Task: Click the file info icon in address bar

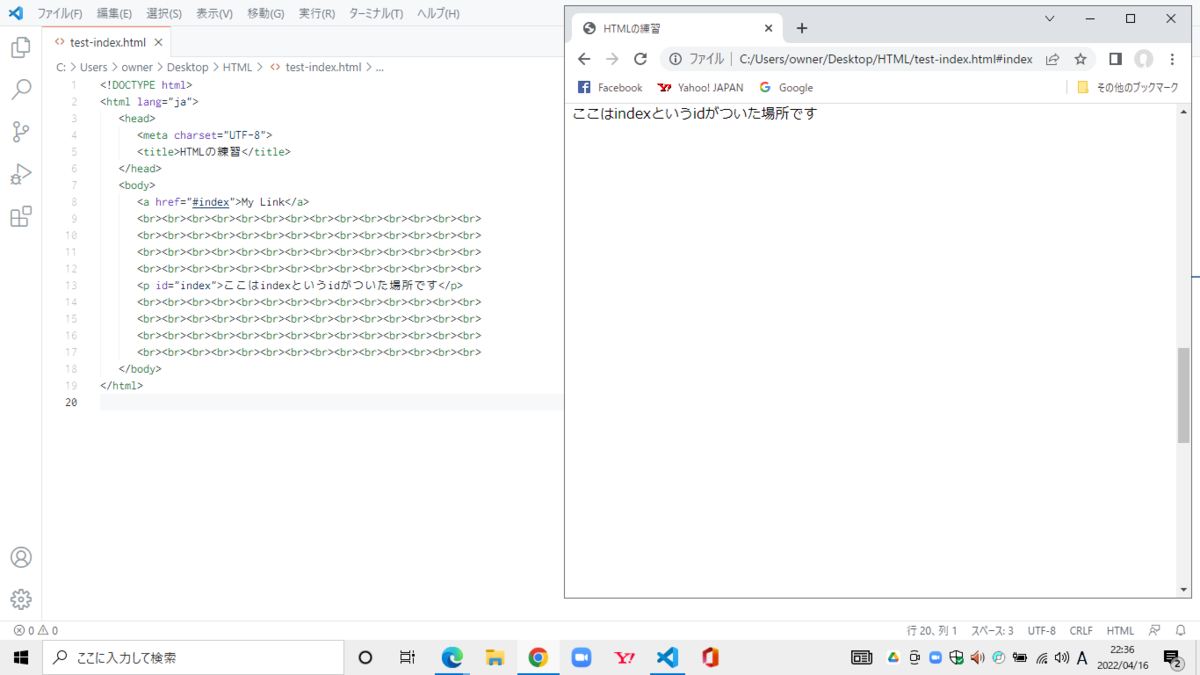Action: coord(676,59)
